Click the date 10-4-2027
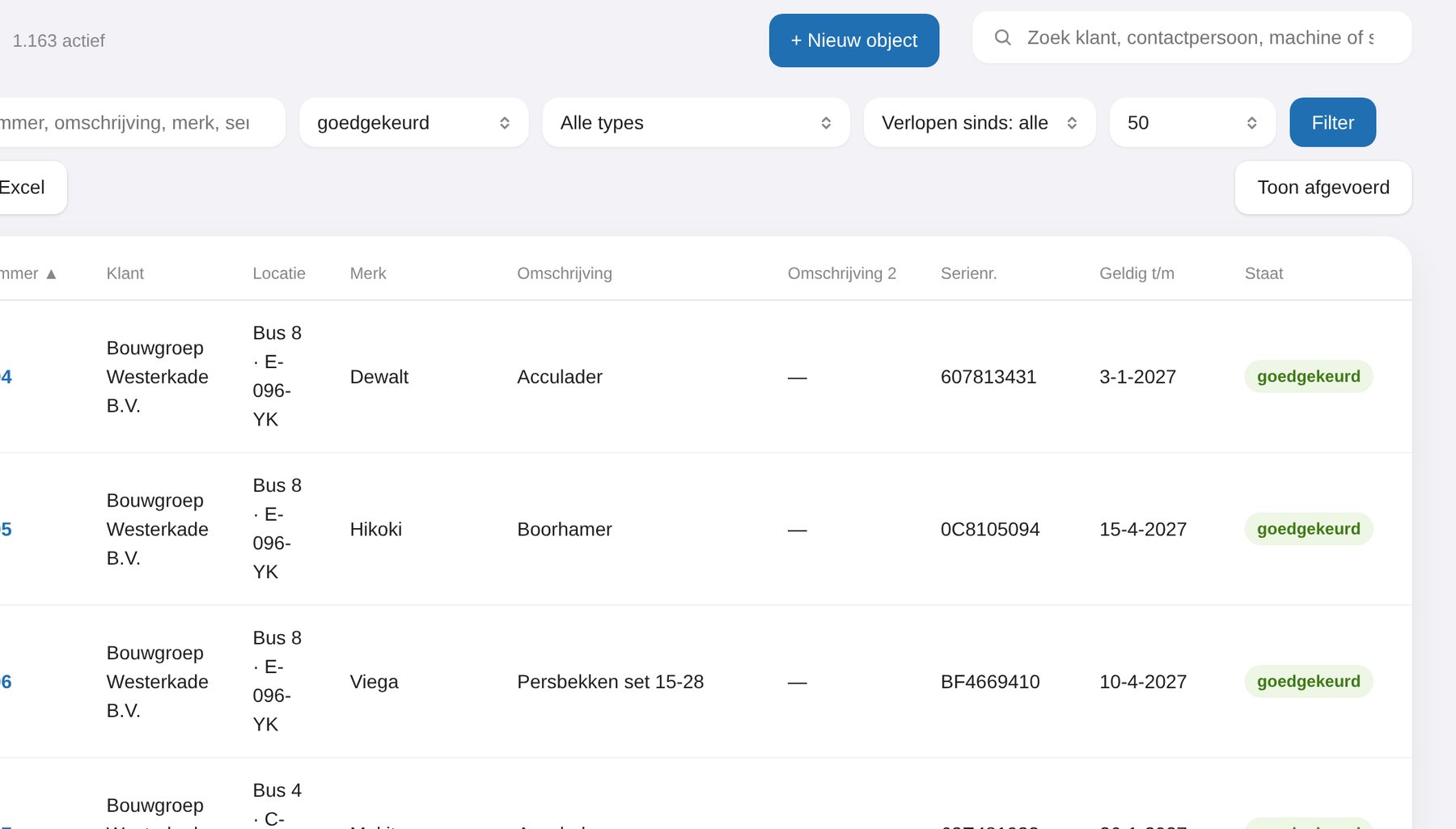 [x=1143, y=682]
